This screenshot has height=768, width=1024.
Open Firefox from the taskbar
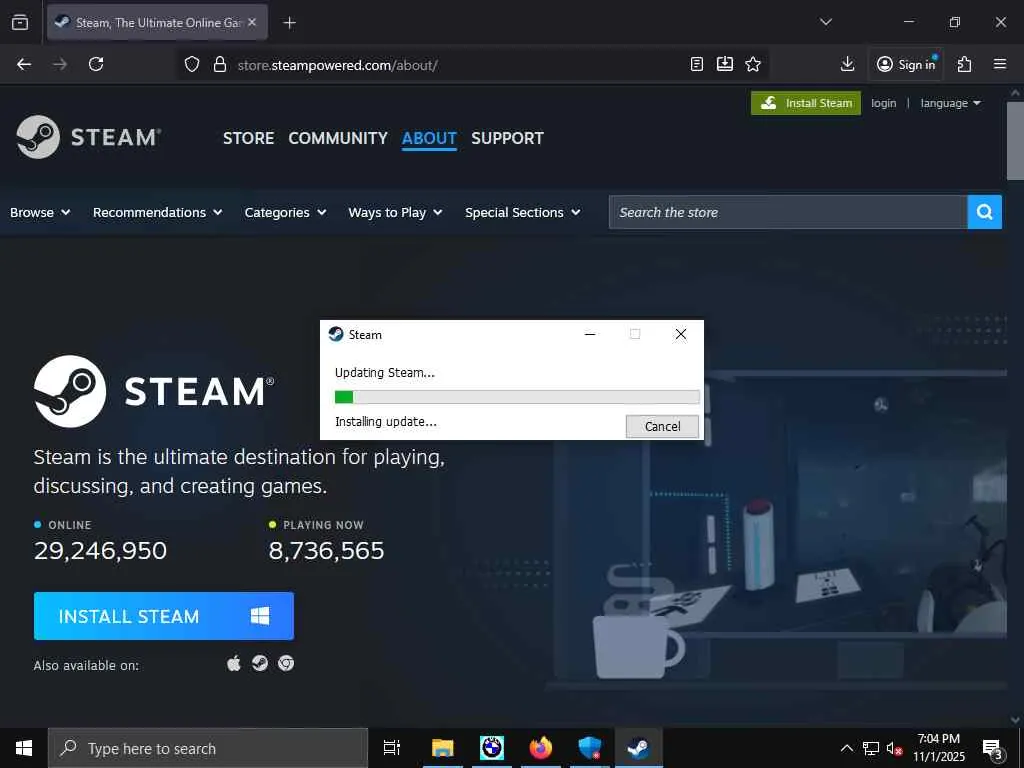541,748
